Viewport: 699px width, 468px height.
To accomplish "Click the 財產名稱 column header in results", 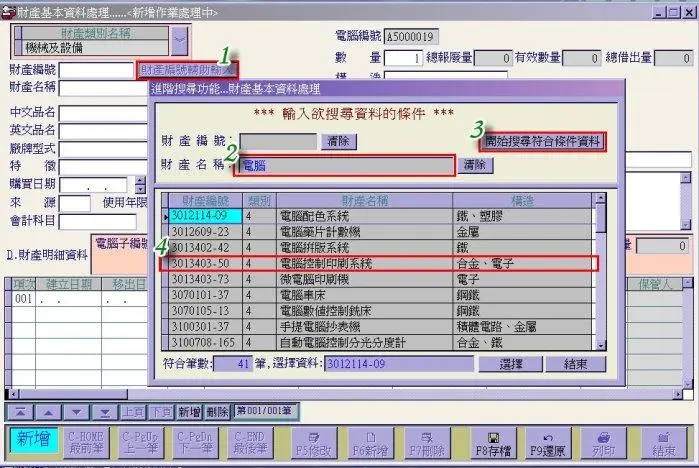I will (x=365, y=201).
